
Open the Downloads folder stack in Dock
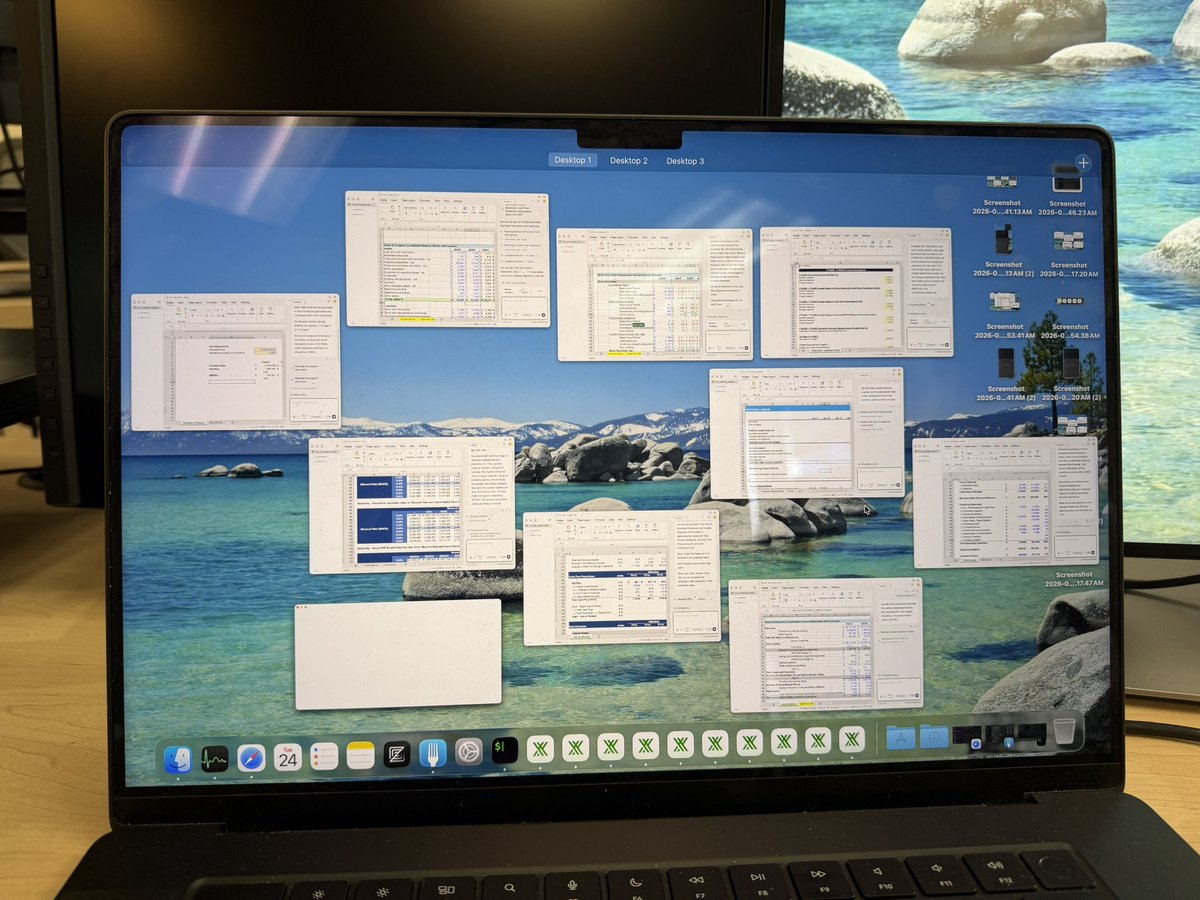[x=933, y=737]
